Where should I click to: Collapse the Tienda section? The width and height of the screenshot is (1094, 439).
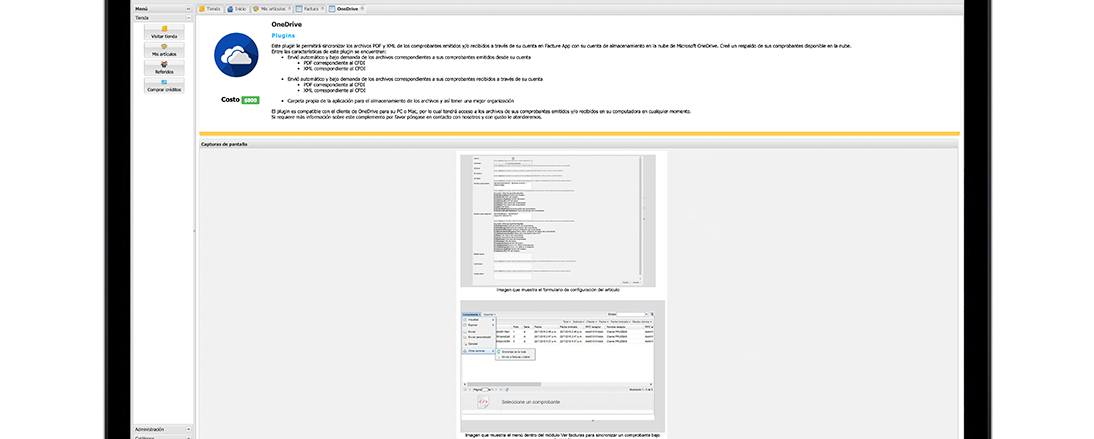coord(188,17)
